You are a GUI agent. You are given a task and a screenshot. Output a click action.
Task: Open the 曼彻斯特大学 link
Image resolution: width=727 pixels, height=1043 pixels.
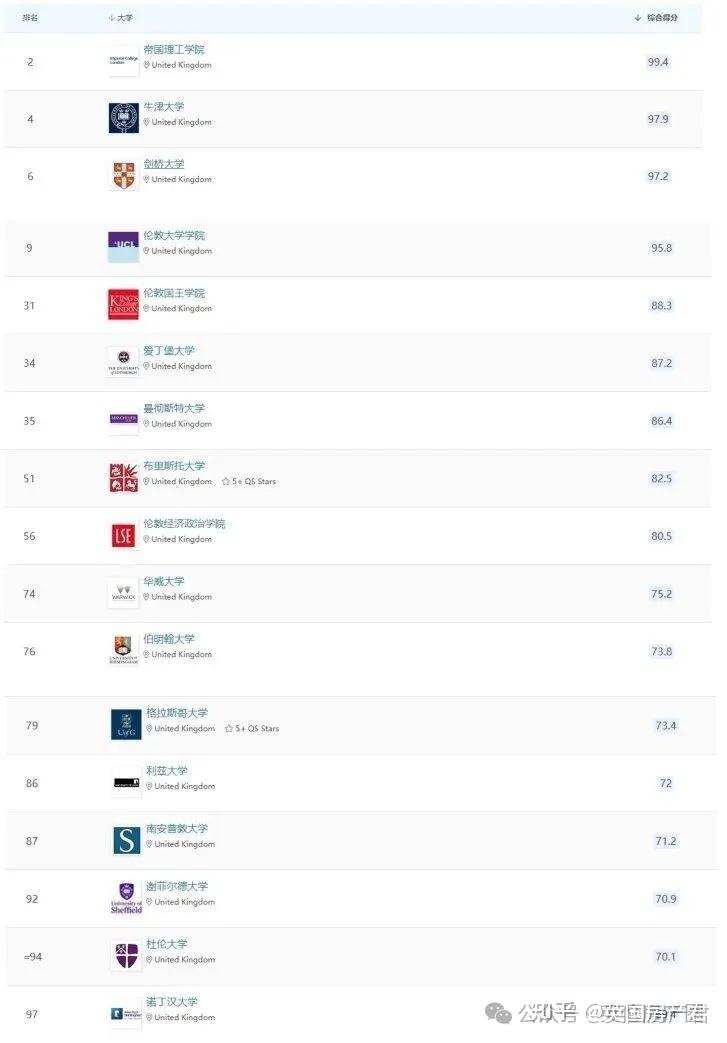point(174,408)
